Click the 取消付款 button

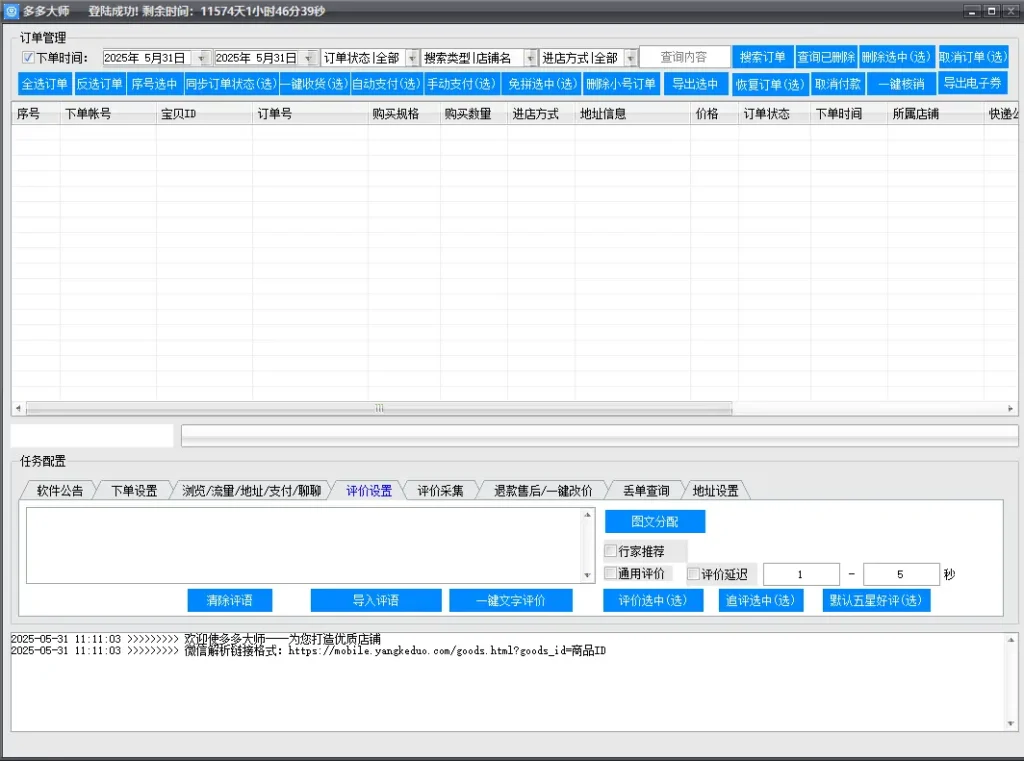(838, 84)
